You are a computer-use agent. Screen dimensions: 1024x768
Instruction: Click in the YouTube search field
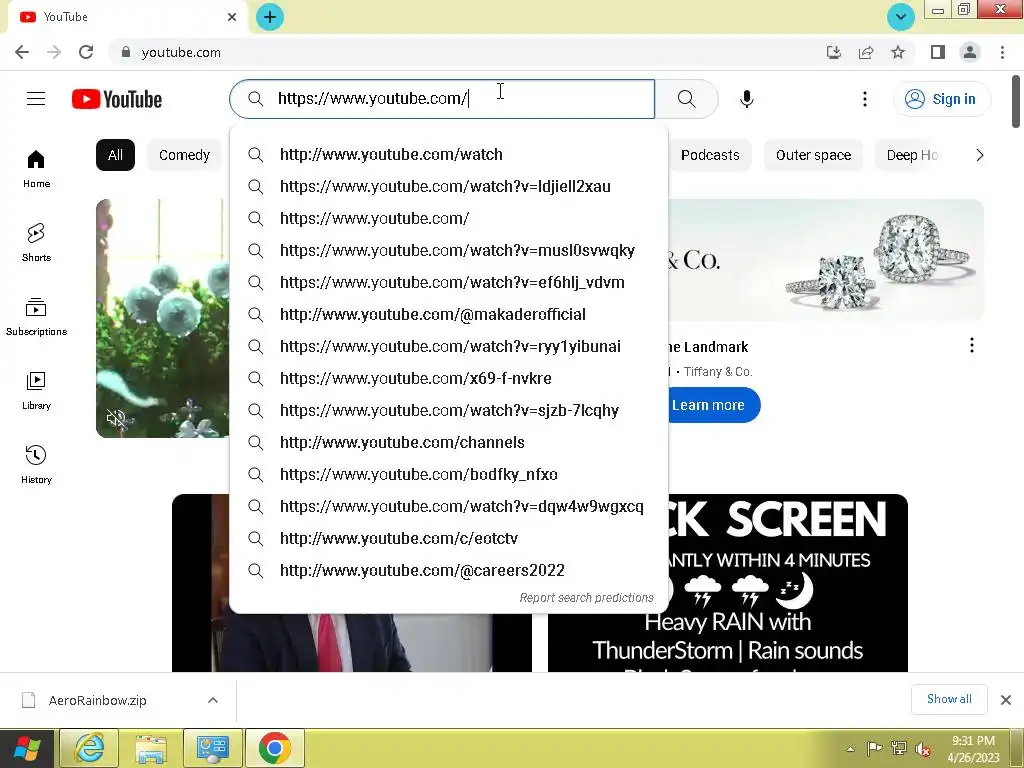442,99
